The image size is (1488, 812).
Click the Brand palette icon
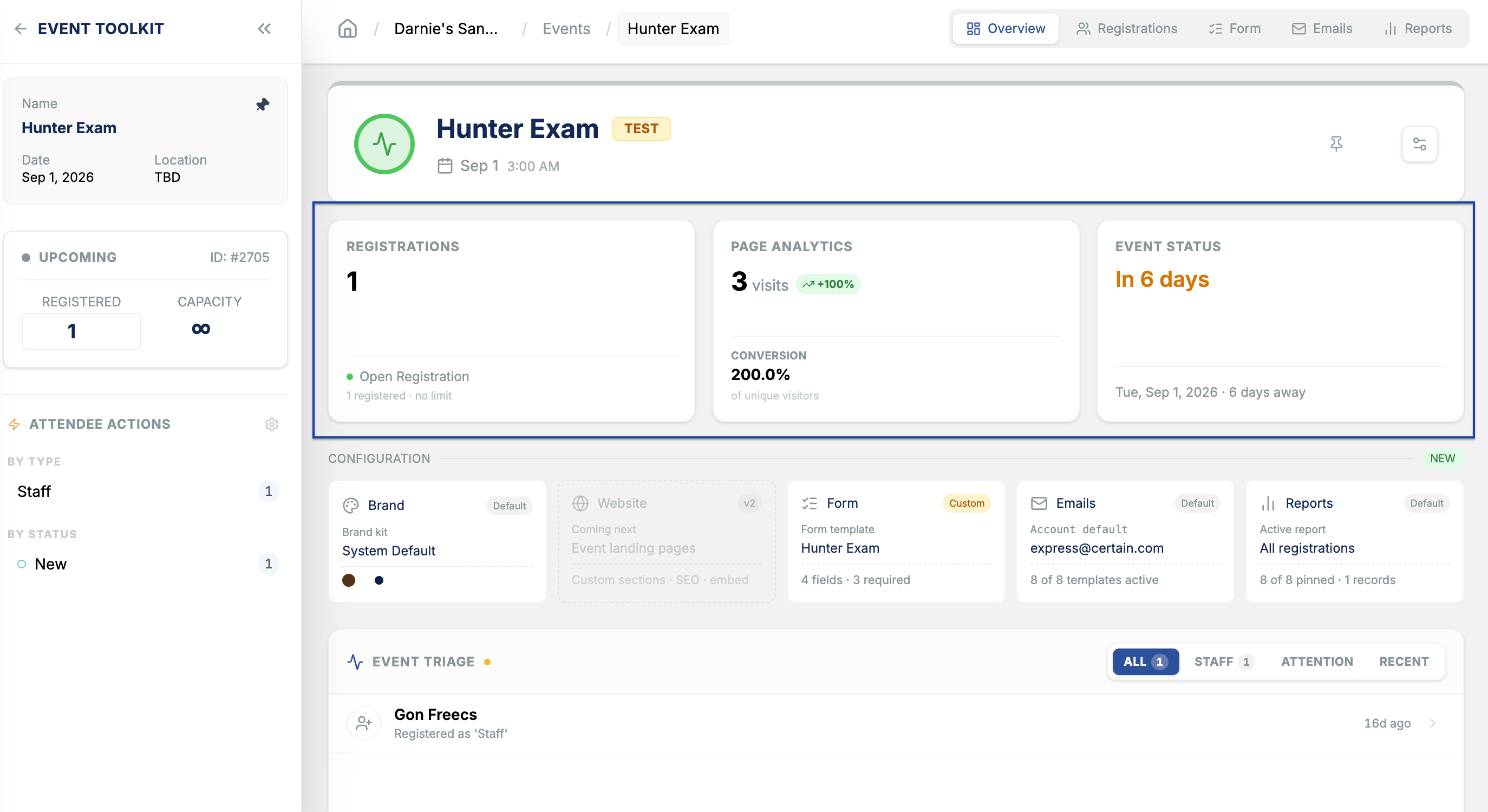point(351,505)
